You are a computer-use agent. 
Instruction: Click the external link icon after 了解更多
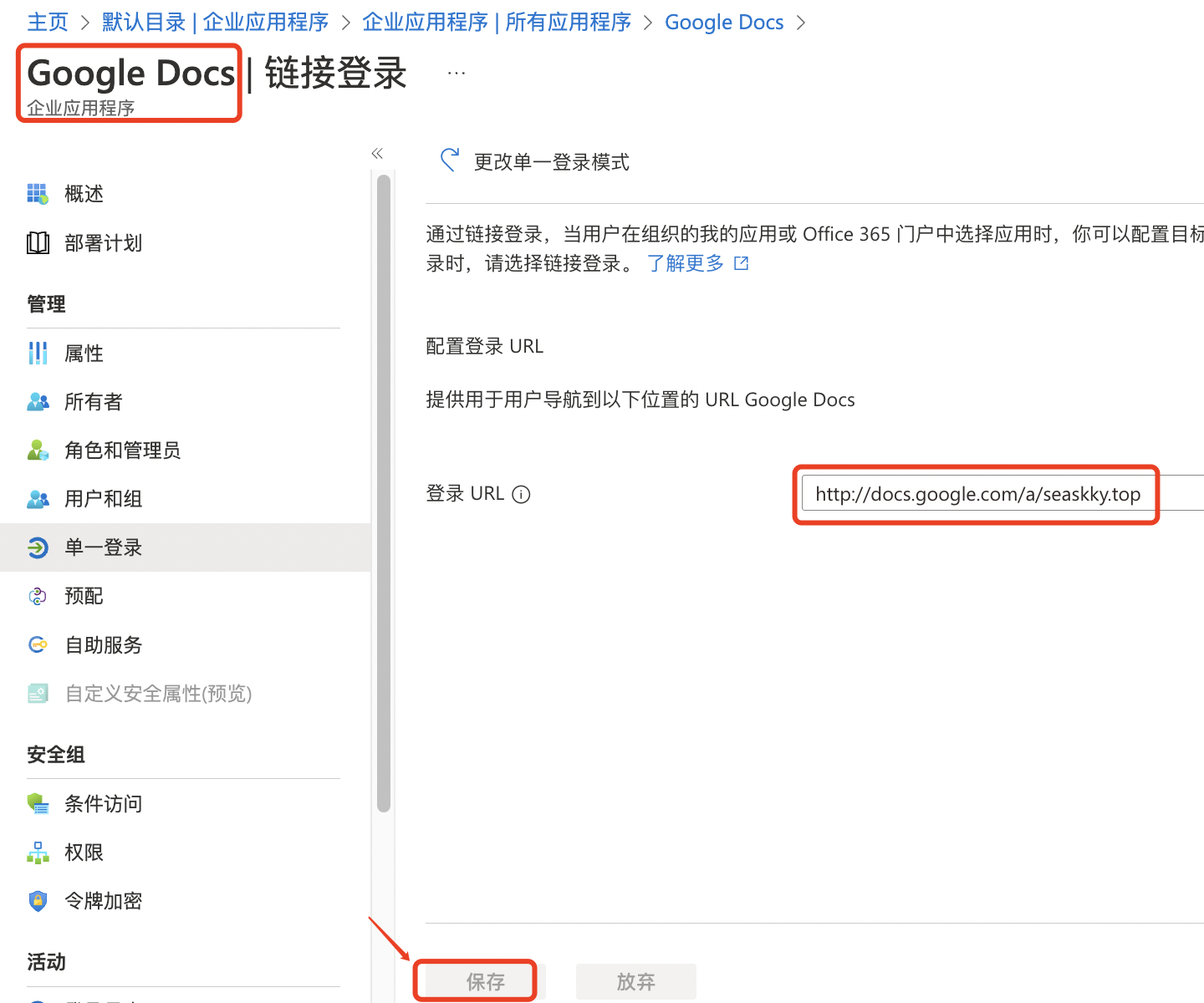point(741,263)
